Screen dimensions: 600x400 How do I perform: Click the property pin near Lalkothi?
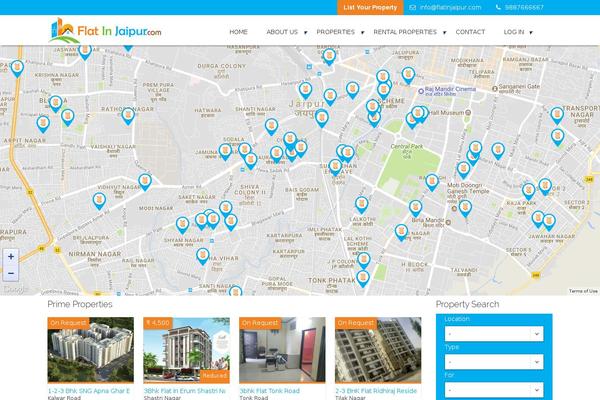(361, 205)
